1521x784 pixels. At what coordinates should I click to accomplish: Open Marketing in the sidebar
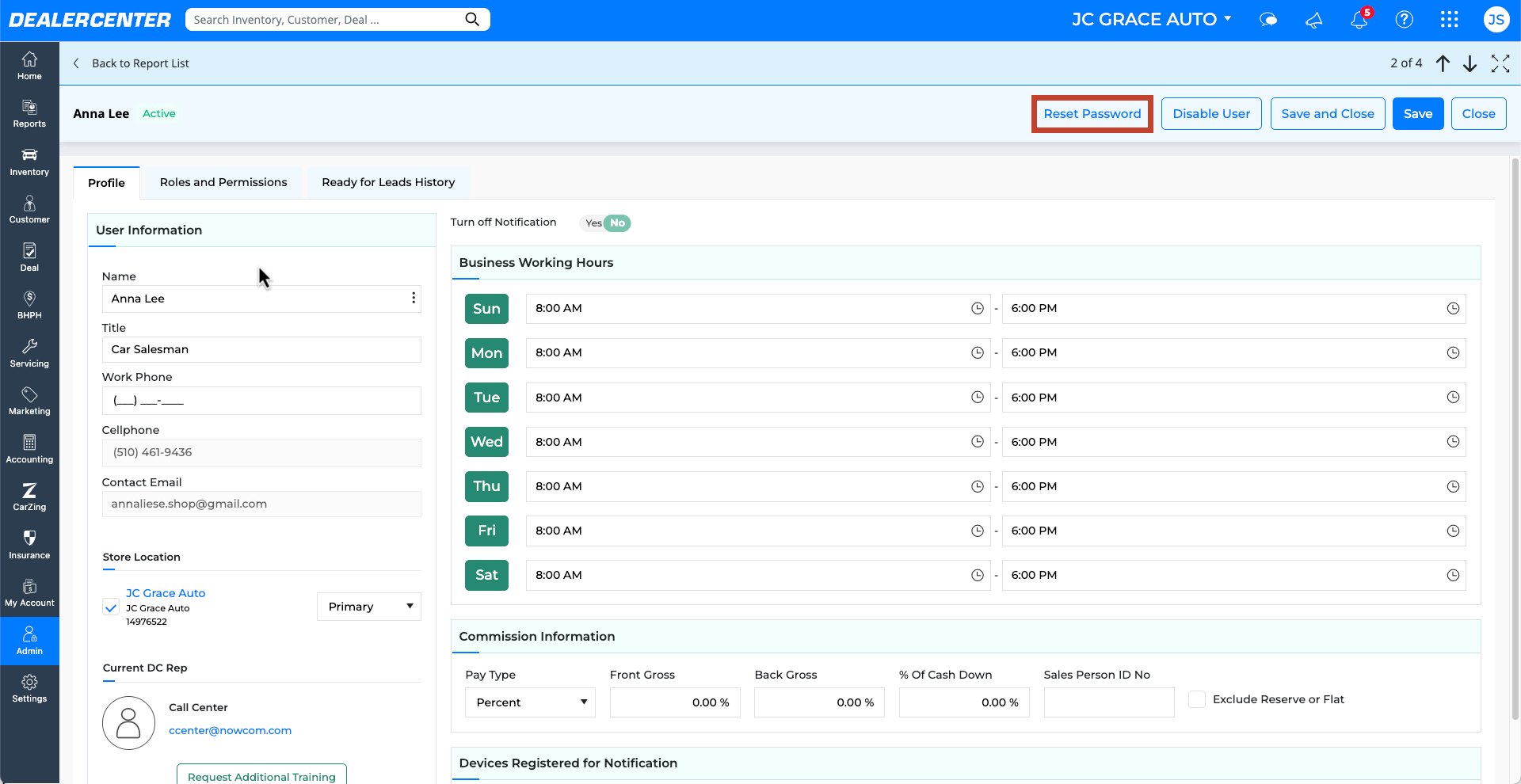[29, 401]
